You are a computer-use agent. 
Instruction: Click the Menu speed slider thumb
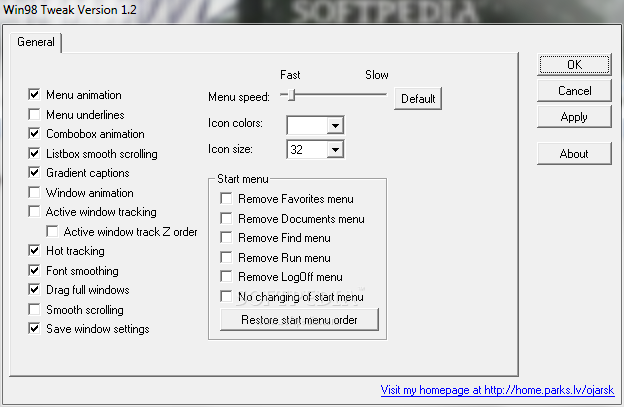[x=292, y=95]
